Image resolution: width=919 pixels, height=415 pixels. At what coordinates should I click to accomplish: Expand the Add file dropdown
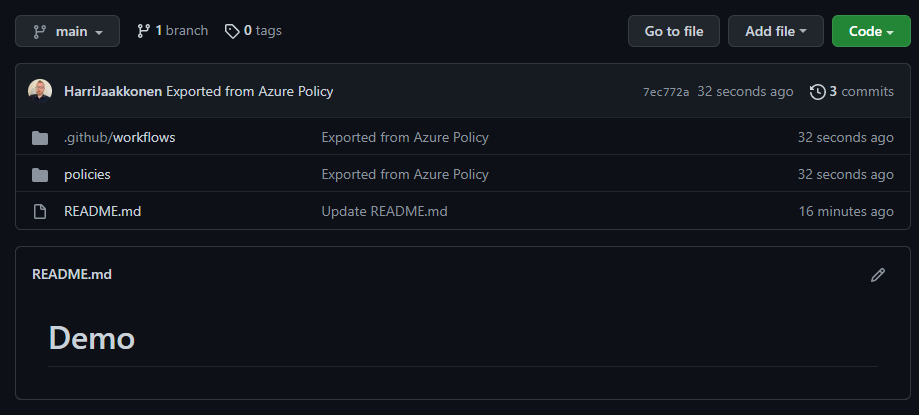pyautogui.click(x=776, y=31)
